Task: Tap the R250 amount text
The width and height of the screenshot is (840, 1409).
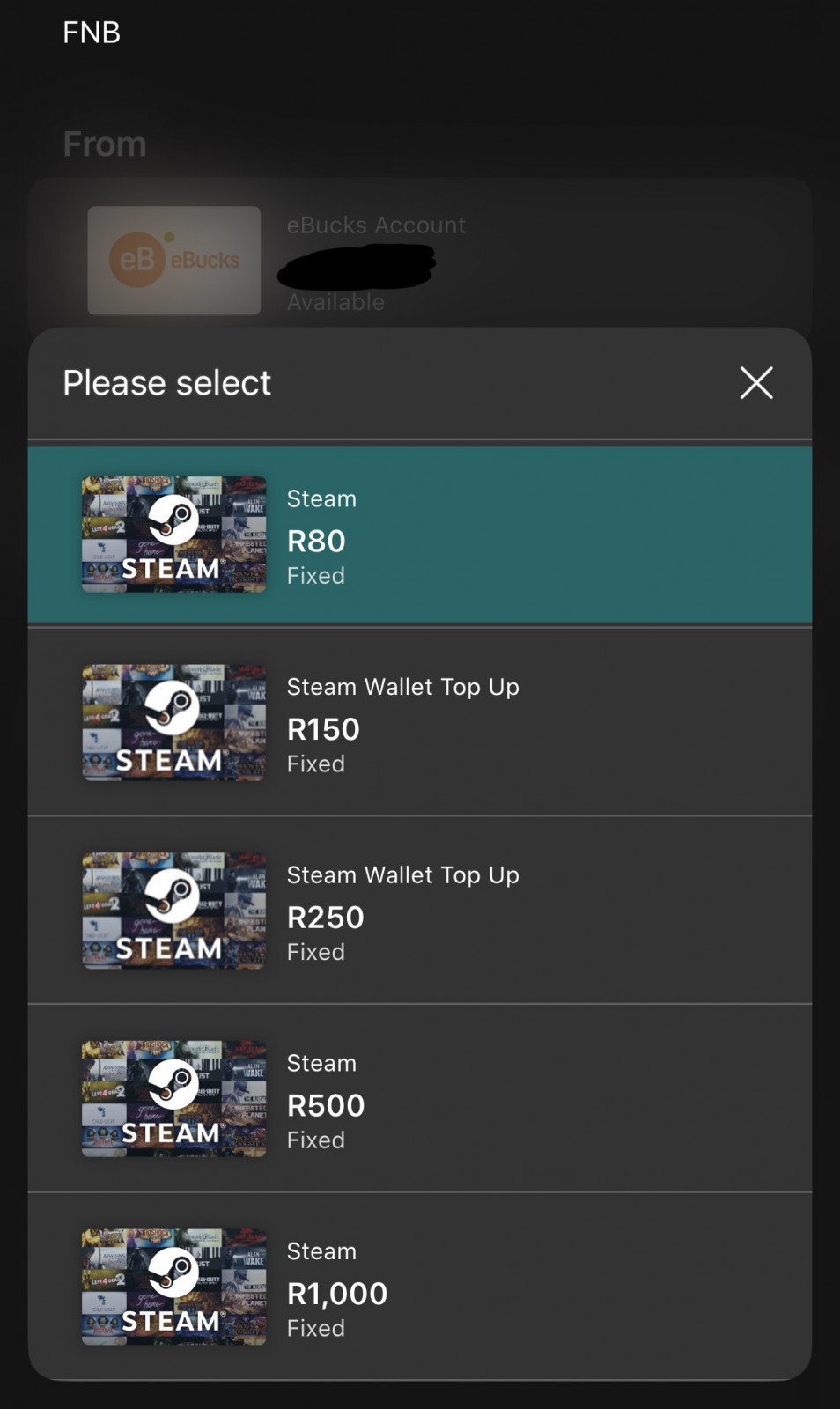Action: click(x=325, y=918)
